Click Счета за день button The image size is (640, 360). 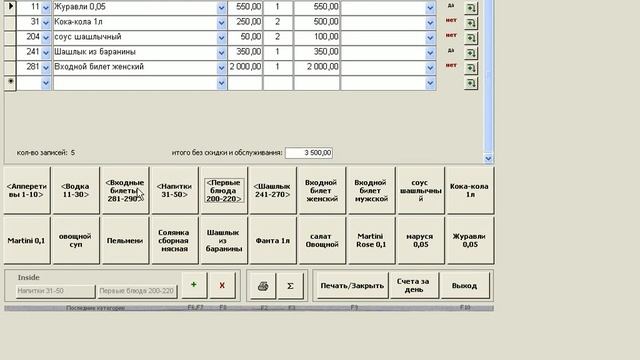tap(414, 286)
